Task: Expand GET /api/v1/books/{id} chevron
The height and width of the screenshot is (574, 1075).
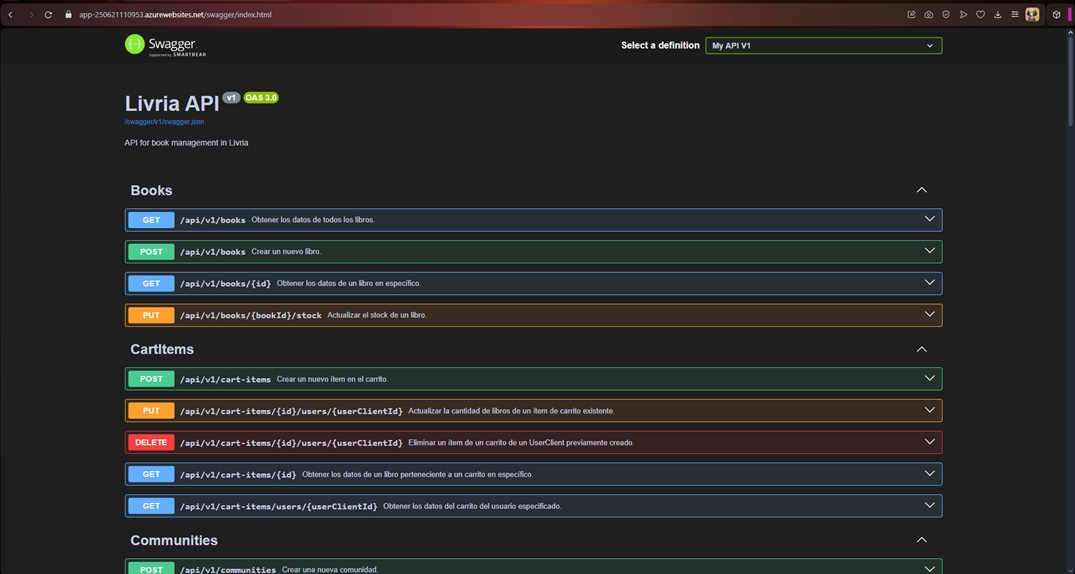Action: (930, 283)
